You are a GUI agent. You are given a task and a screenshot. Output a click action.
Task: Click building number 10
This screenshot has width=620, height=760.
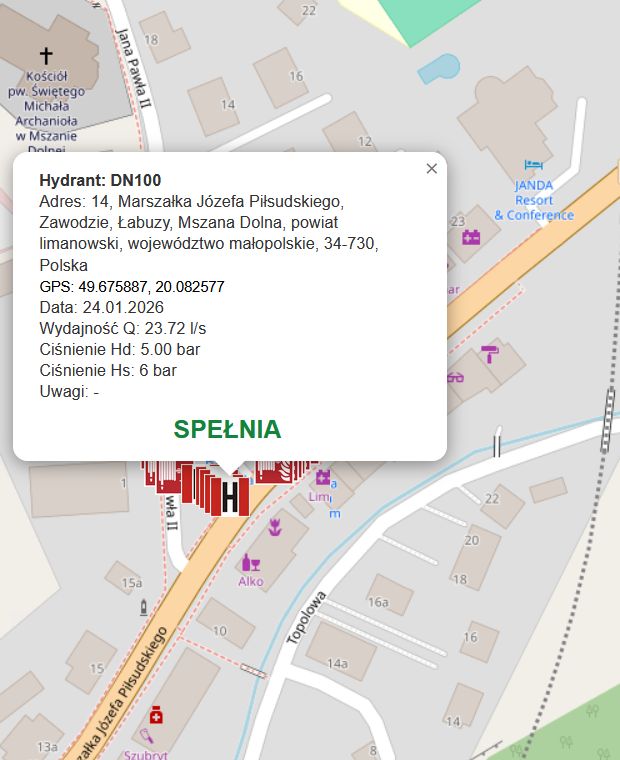coord(220,631)
